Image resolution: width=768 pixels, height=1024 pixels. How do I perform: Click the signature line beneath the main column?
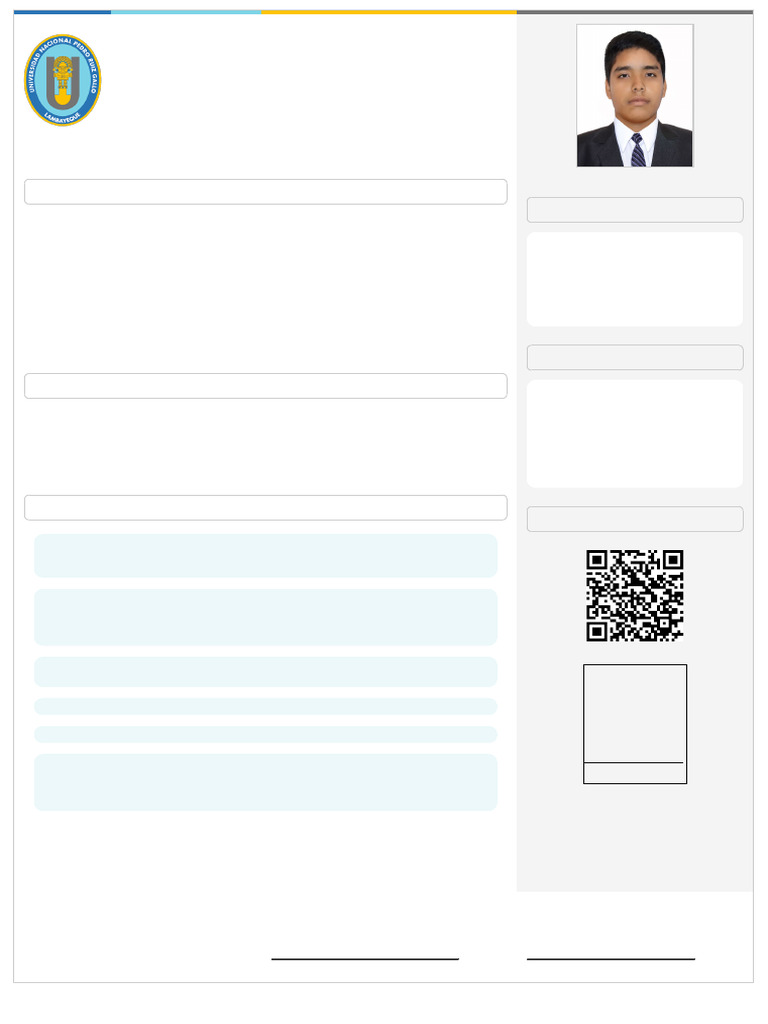click(365, 959)
